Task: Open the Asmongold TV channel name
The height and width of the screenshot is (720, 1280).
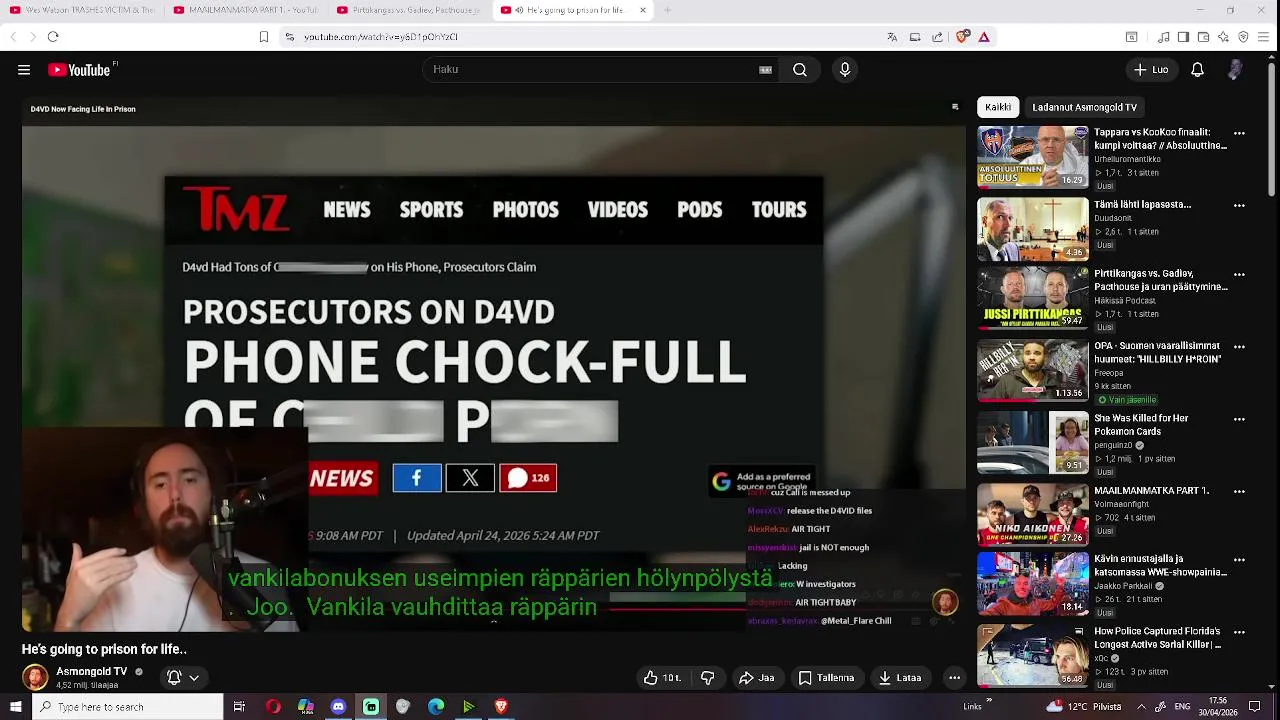Action: pyautogui.click(x=92, y=672)
